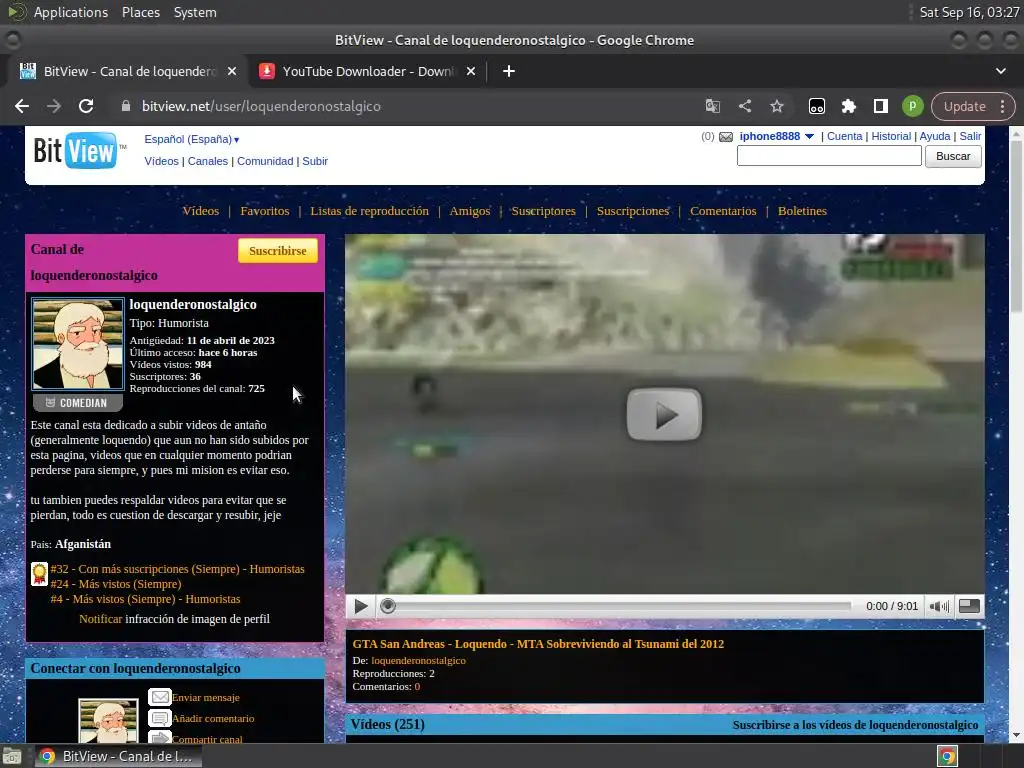Close the BitView tab

(x=232, y=71)
